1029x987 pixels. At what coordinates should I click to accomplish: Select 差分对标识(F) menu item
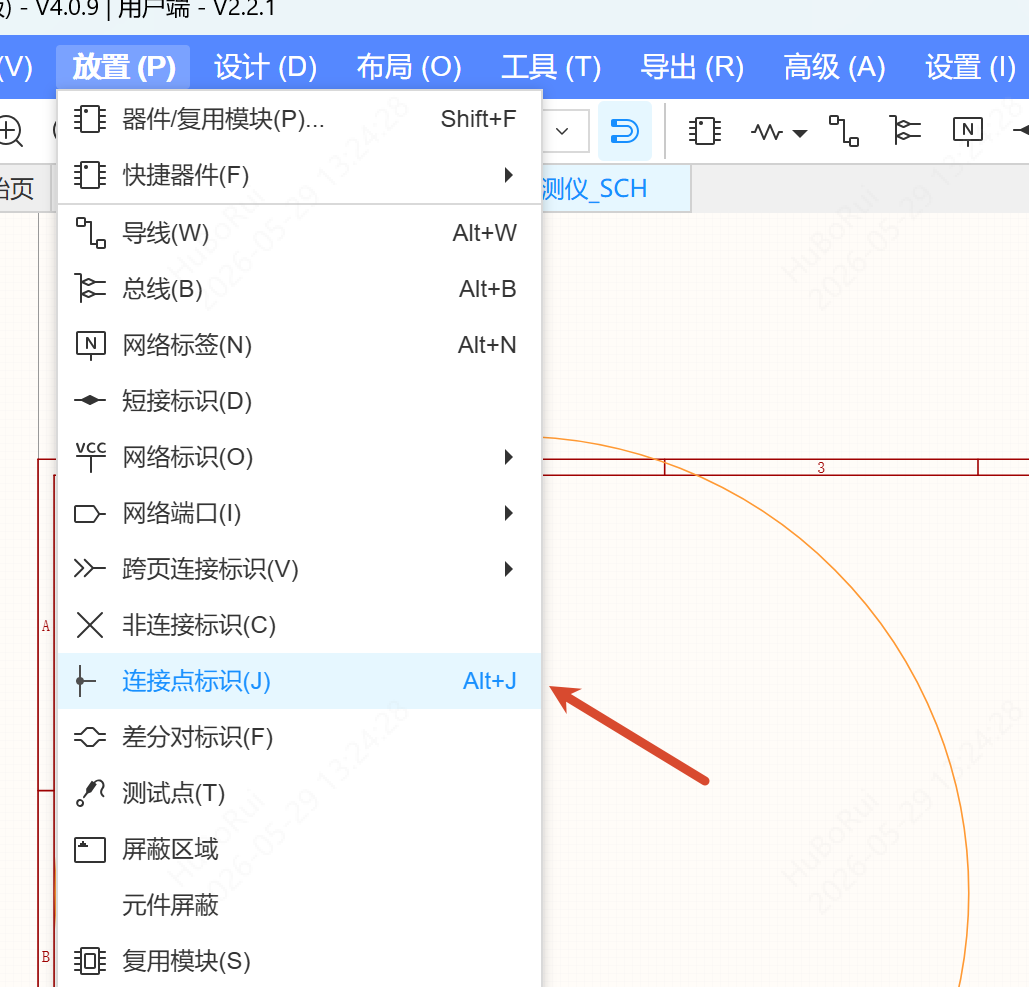(299, 737)
